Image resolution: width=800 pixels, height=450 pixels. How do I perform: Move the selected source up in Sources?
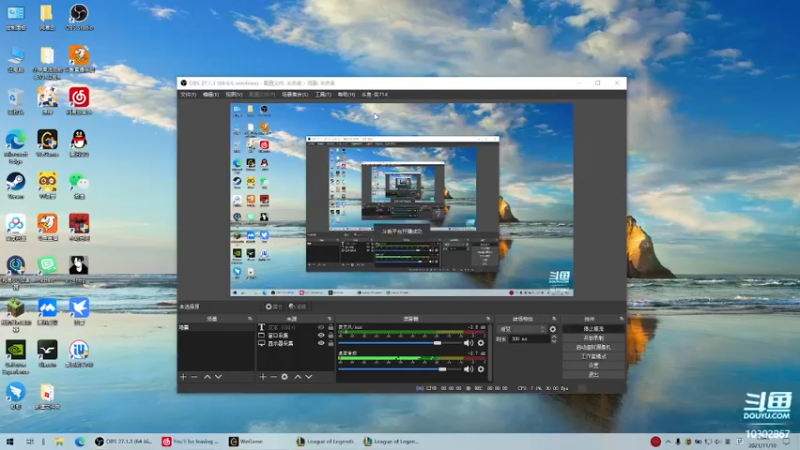pyautogui.click(x=297, y=377)
